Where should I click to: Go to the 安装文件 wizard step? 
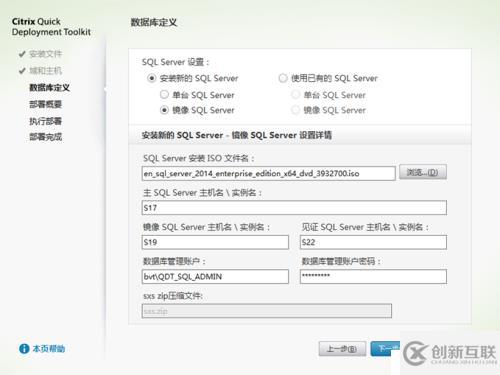[46, 54]
